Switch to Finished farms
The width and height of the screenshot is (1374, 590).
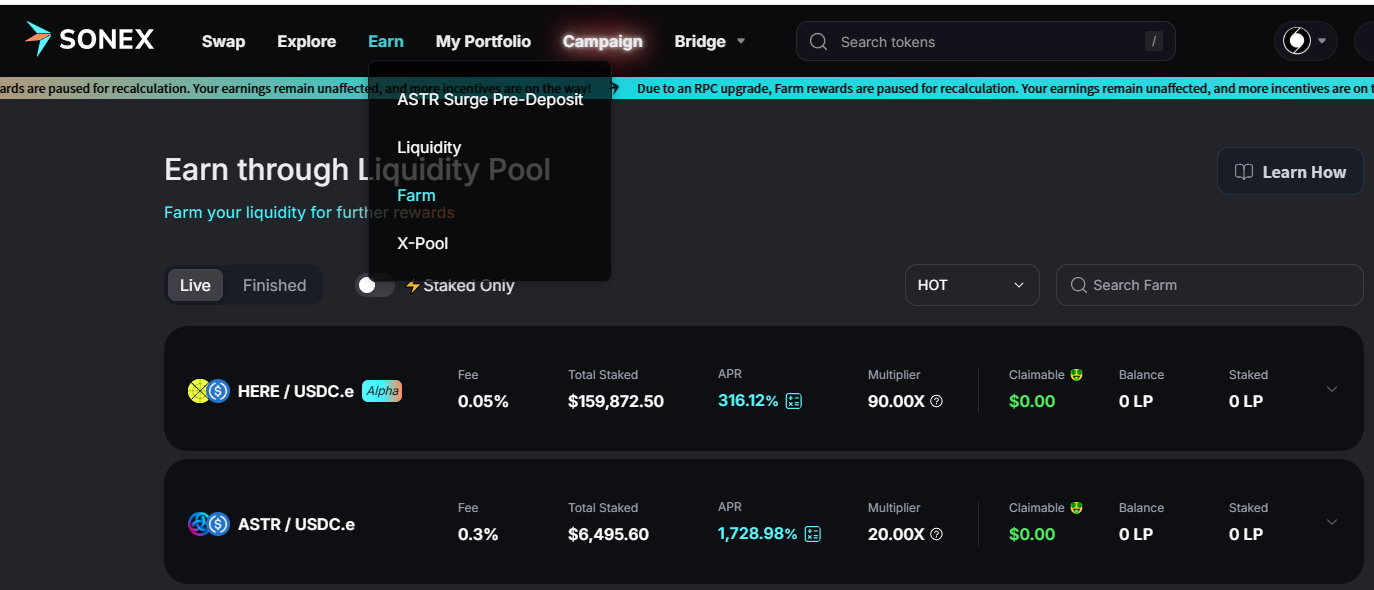274,285
